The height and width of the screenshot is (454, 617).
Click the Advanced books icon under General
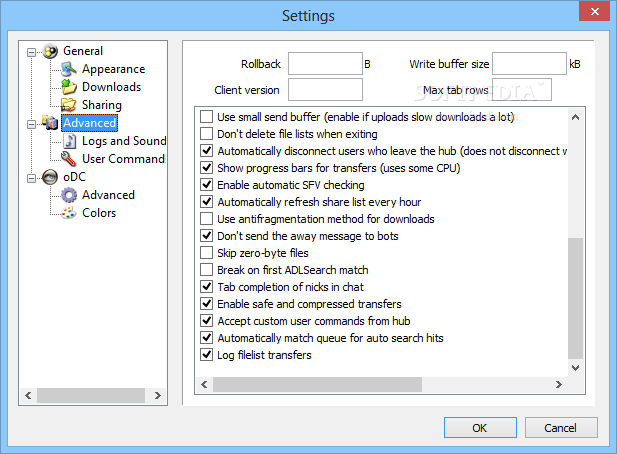(x=50, y=123)
